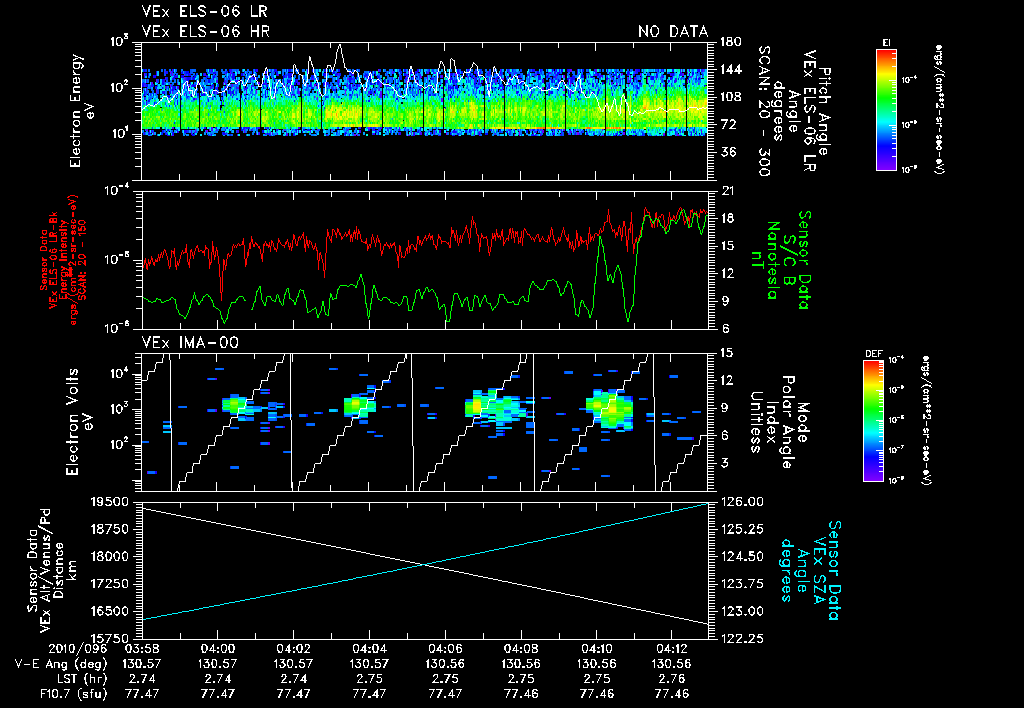Click the 04:04 time tick label
The width and height of the screenshot is (1024, 708).
click(x=370, y=649)
